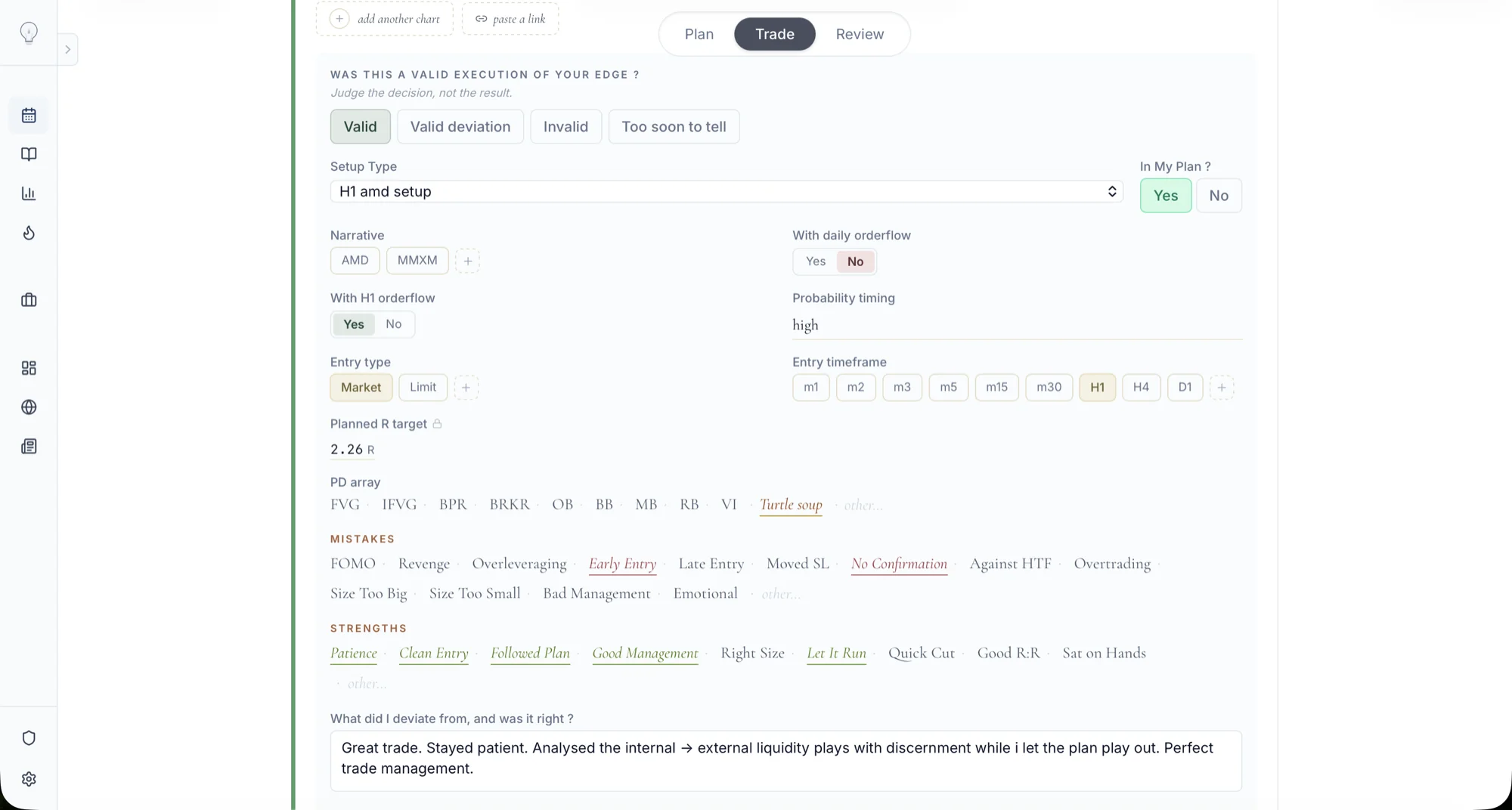Click the flame streak icon
The image size is (1512, 810).
[x=29, y=233]
